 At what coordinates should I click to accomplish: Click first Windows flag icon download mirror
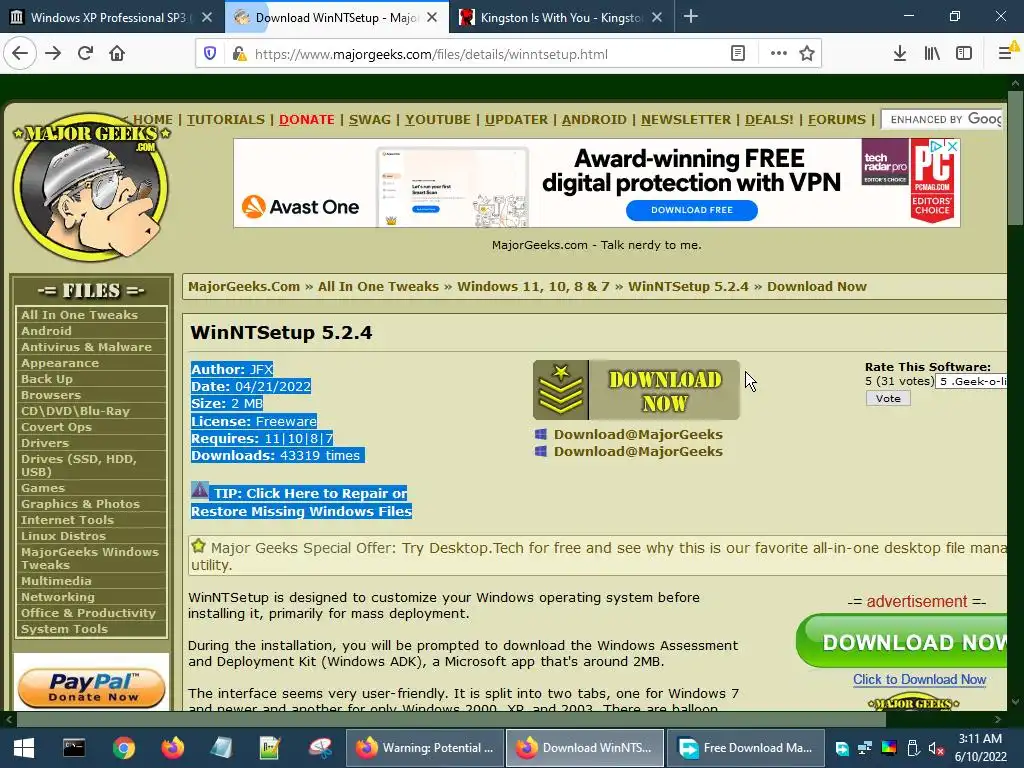tap(541, 434)
